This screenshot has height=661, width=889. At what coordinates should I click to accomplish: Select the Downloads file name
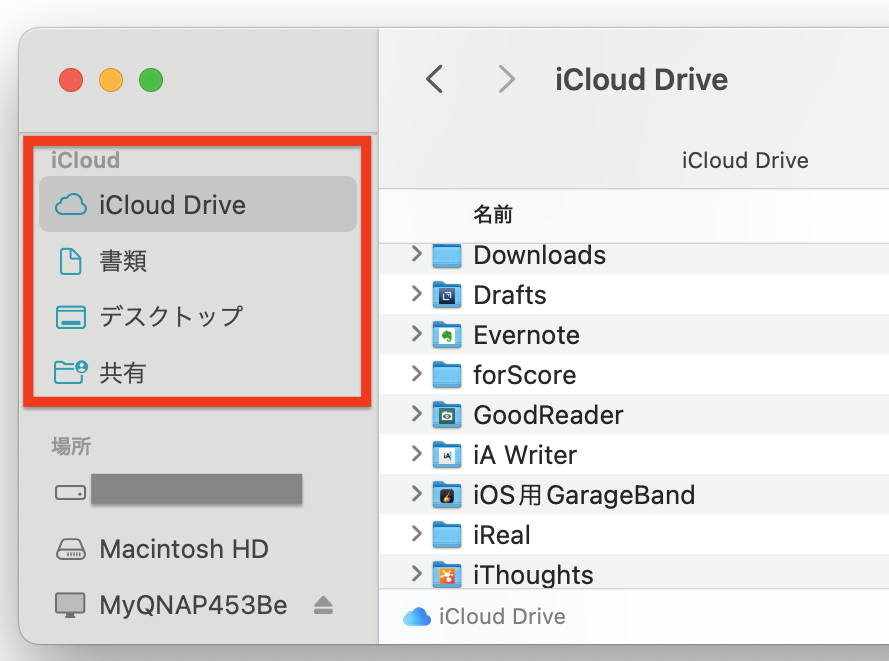coord(540,255)
